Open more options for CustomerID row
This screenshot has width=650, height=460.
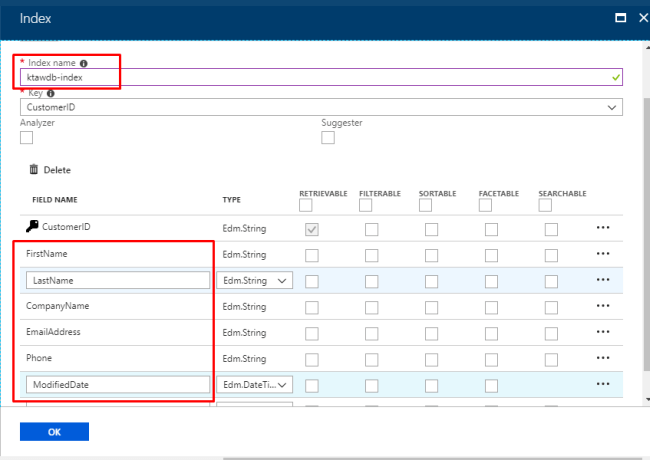603,228
